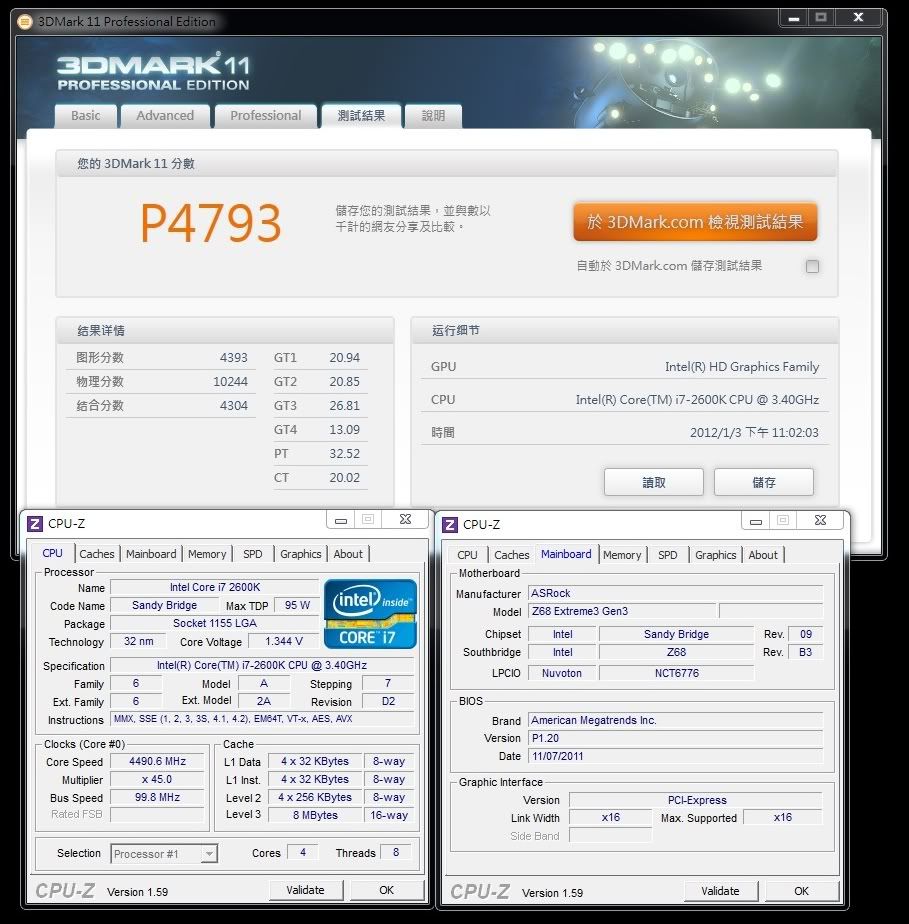Click the Threads 8 value
This screenshot has height=924, width=909.
point(396,852)
